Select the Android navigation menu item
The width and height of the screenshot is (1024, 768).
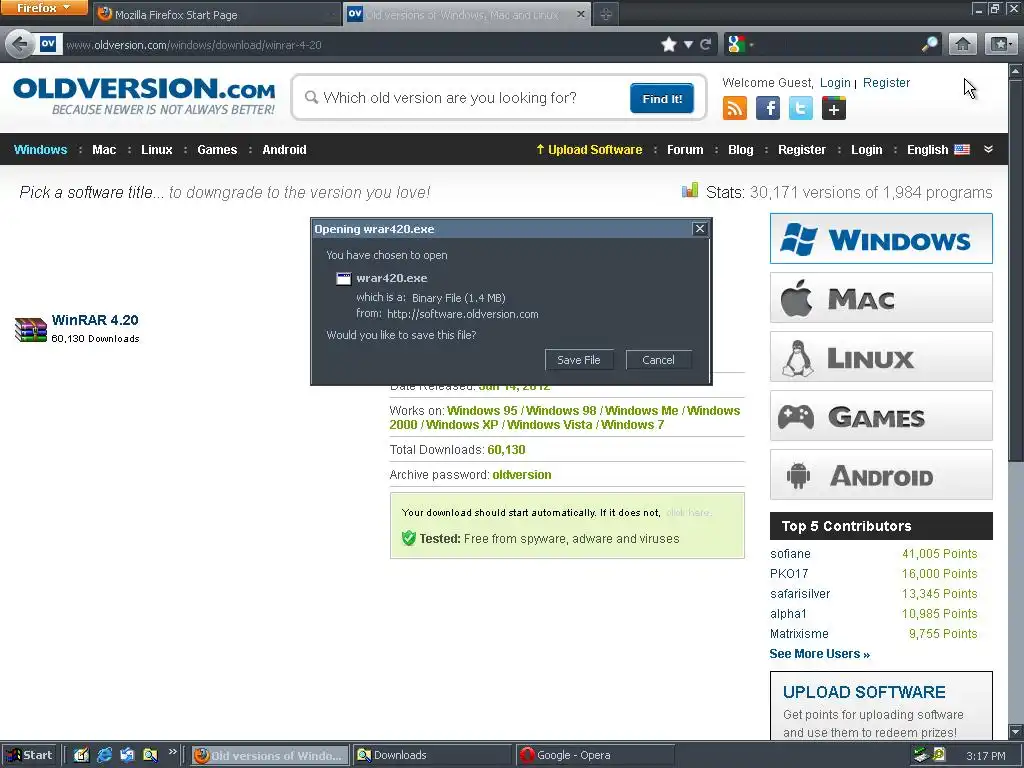284,150
